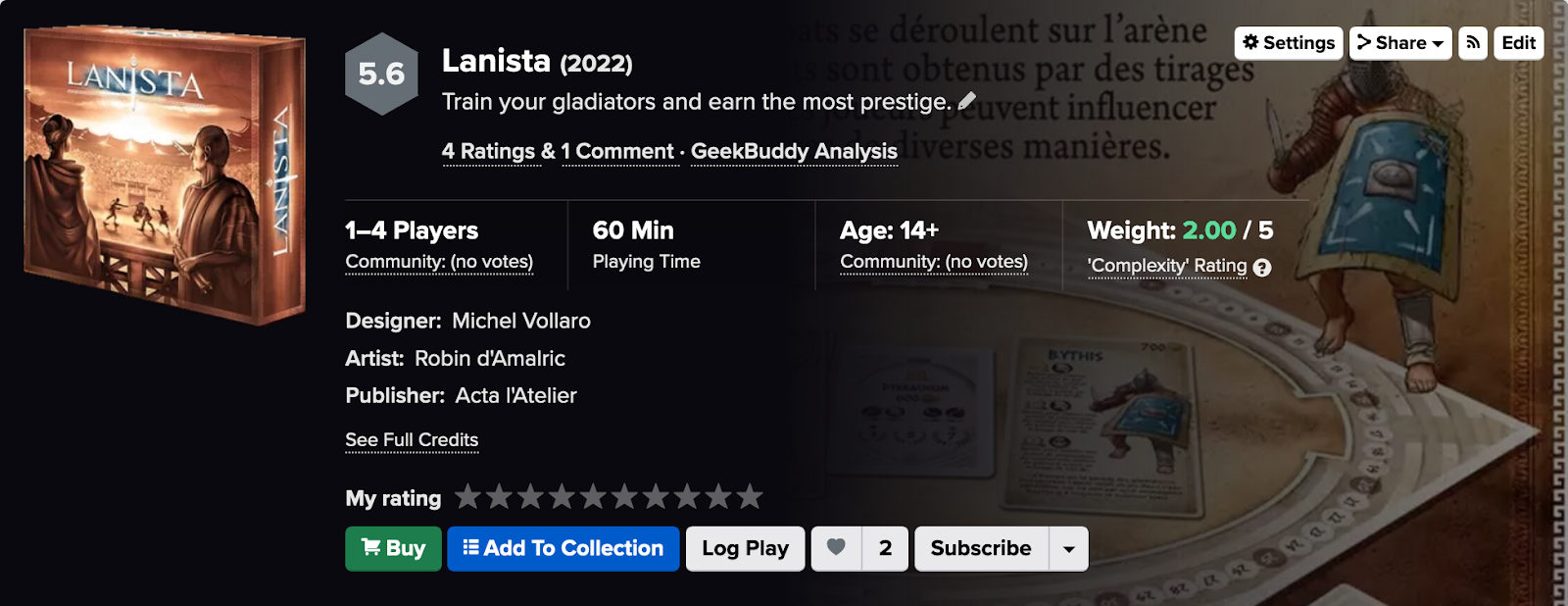Open the Edit button at top right
The width and height of the screenshot is (1568, 606).
1518,43
